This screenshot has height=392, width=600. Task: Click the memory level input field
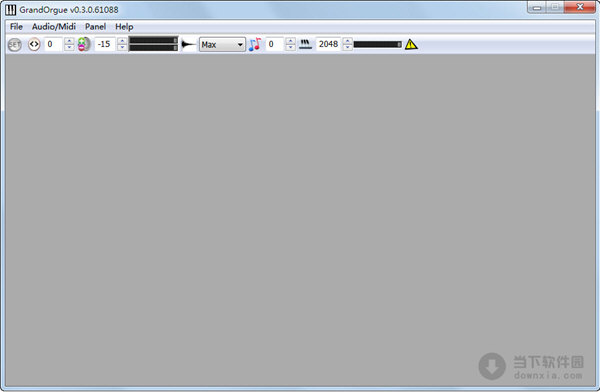54,44
